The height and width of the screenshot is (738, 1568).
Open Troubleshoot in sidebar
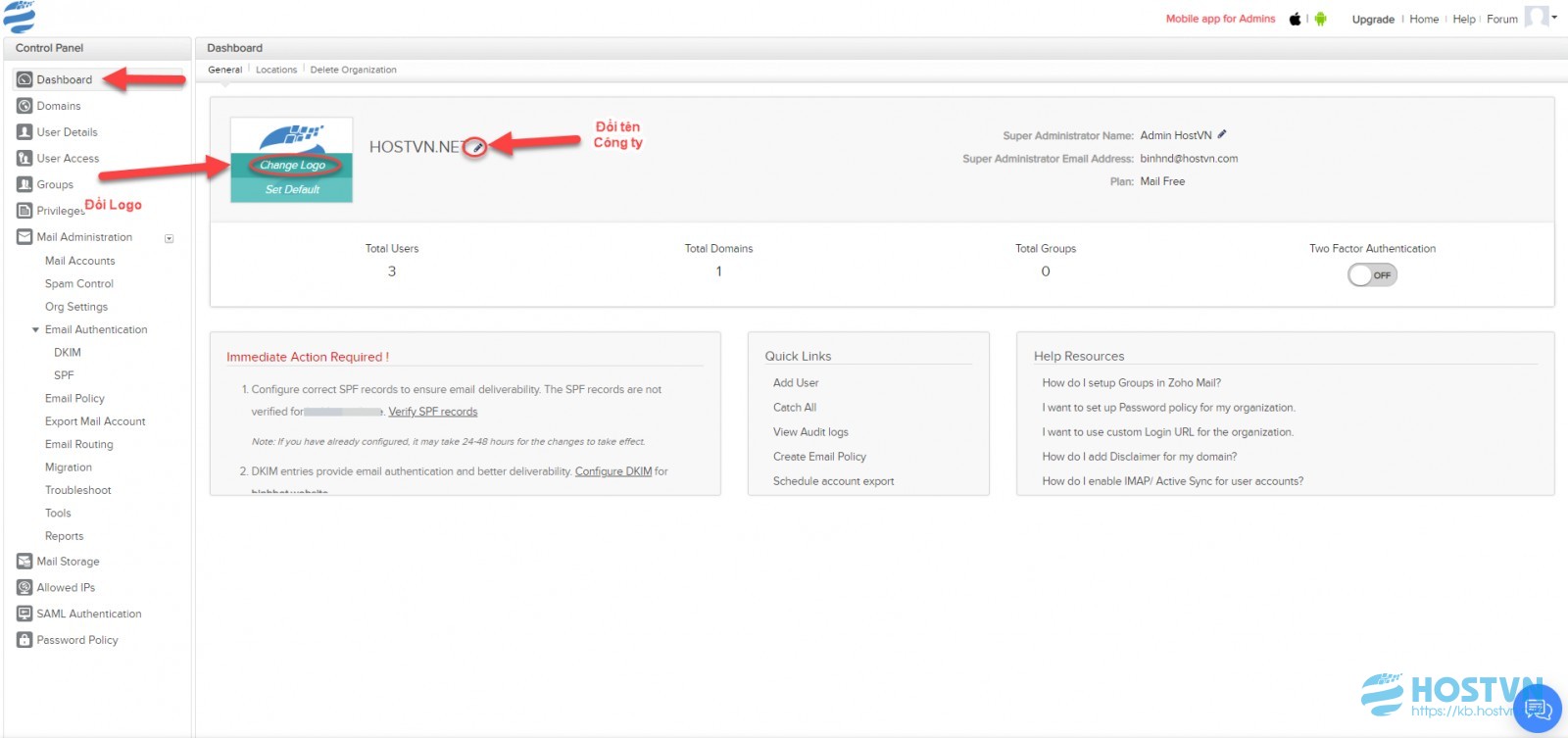click(78, 490)
